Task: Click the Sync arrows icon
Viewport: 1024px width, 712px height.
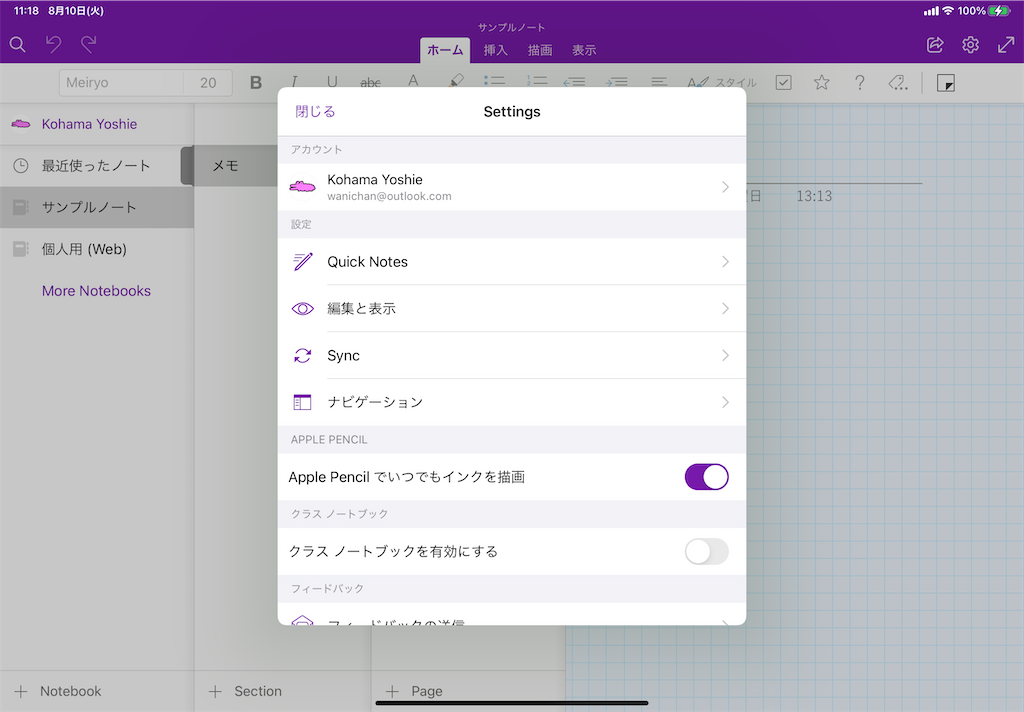Action: pos(302,355)
